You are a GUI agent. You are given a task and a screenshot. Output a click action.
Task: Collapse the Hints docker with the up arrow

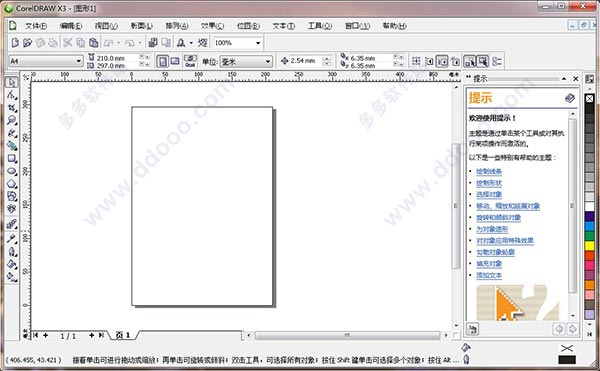point(564,78)
